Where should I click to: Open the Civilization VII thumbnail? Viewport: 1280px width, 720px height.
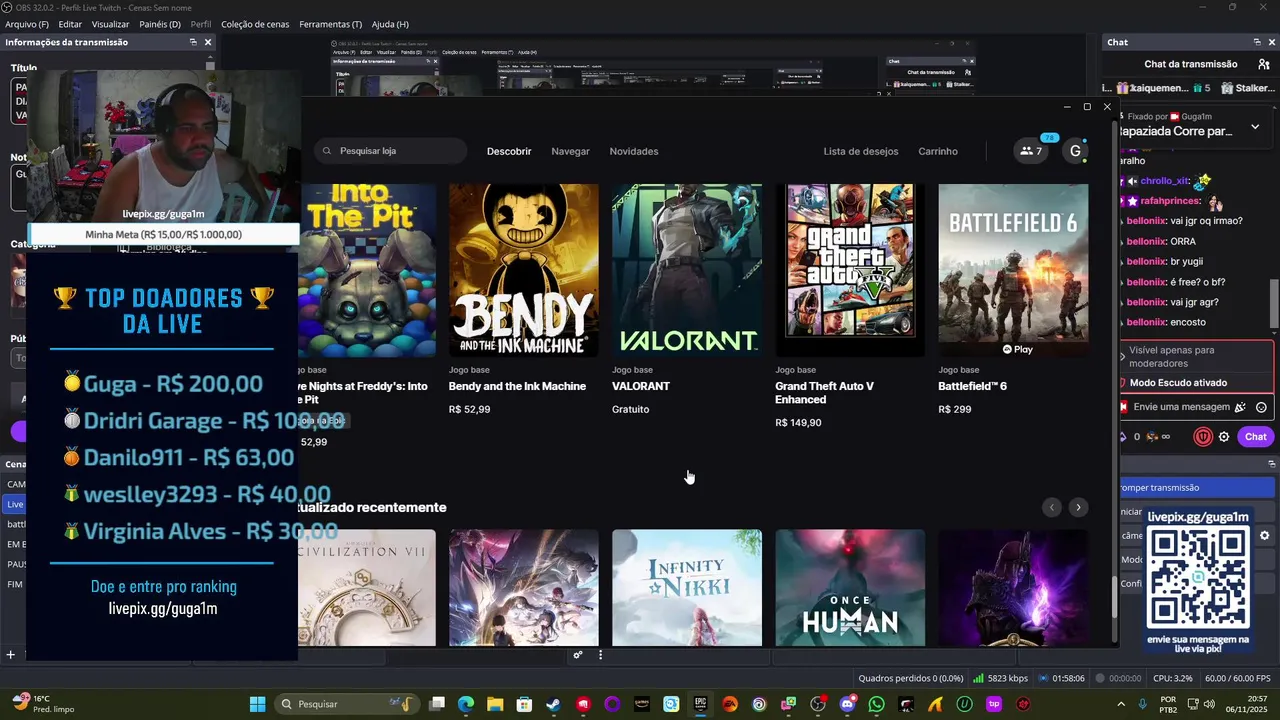pyautogui.click(x=366, y=588)
